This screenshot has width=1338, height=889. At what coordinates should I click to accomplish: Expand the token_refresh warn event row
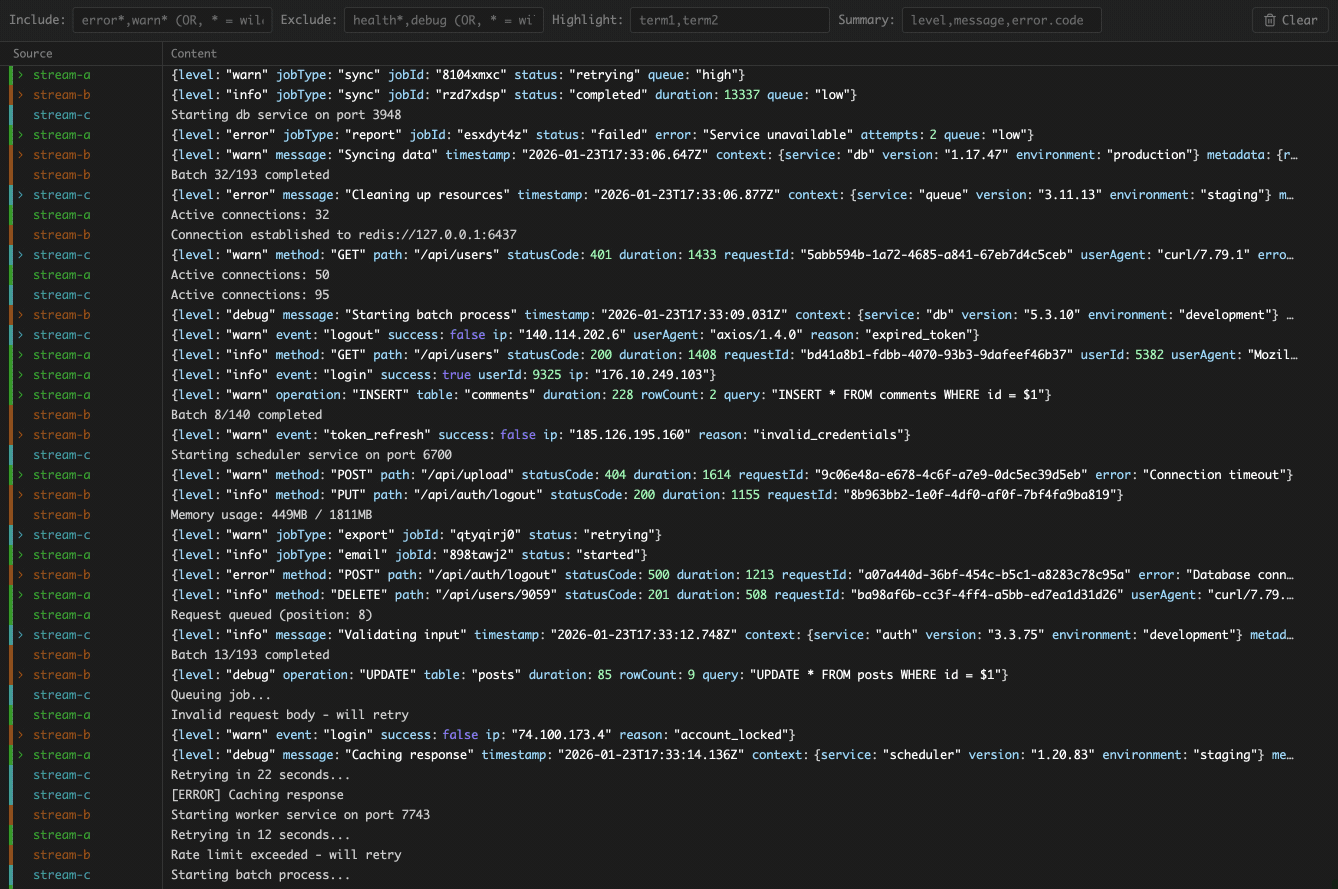point(19,434)
